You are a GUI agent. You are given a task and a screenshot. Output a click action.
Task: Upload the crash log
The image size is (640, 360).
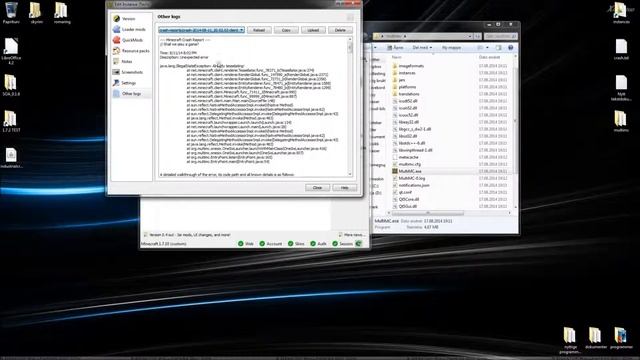point(313,30)
